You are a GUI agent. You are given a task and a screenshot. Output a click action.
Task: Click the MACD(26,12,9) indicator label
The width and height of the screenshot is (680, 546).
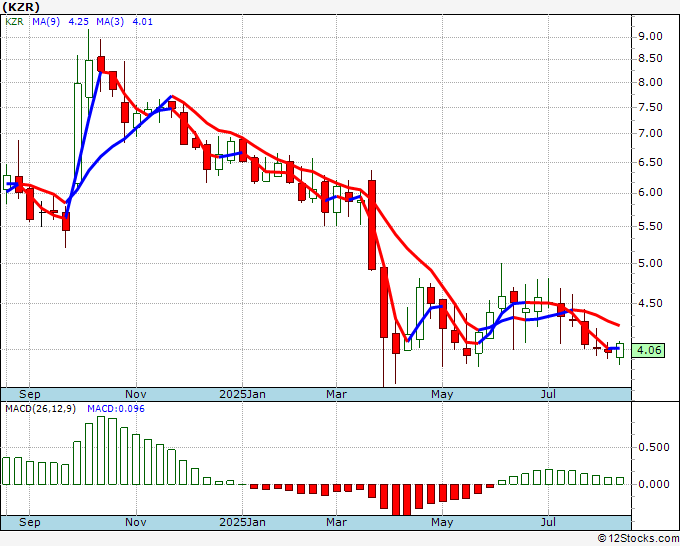40,409
